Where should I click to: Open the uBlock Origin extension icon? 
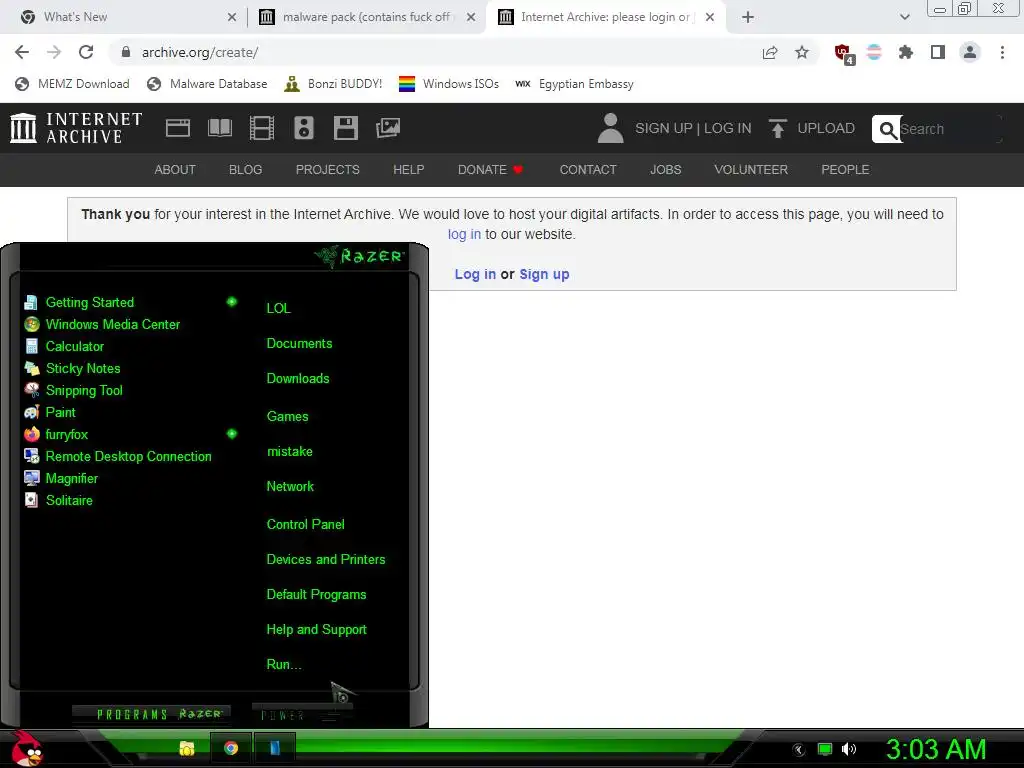tap(843, 53)
